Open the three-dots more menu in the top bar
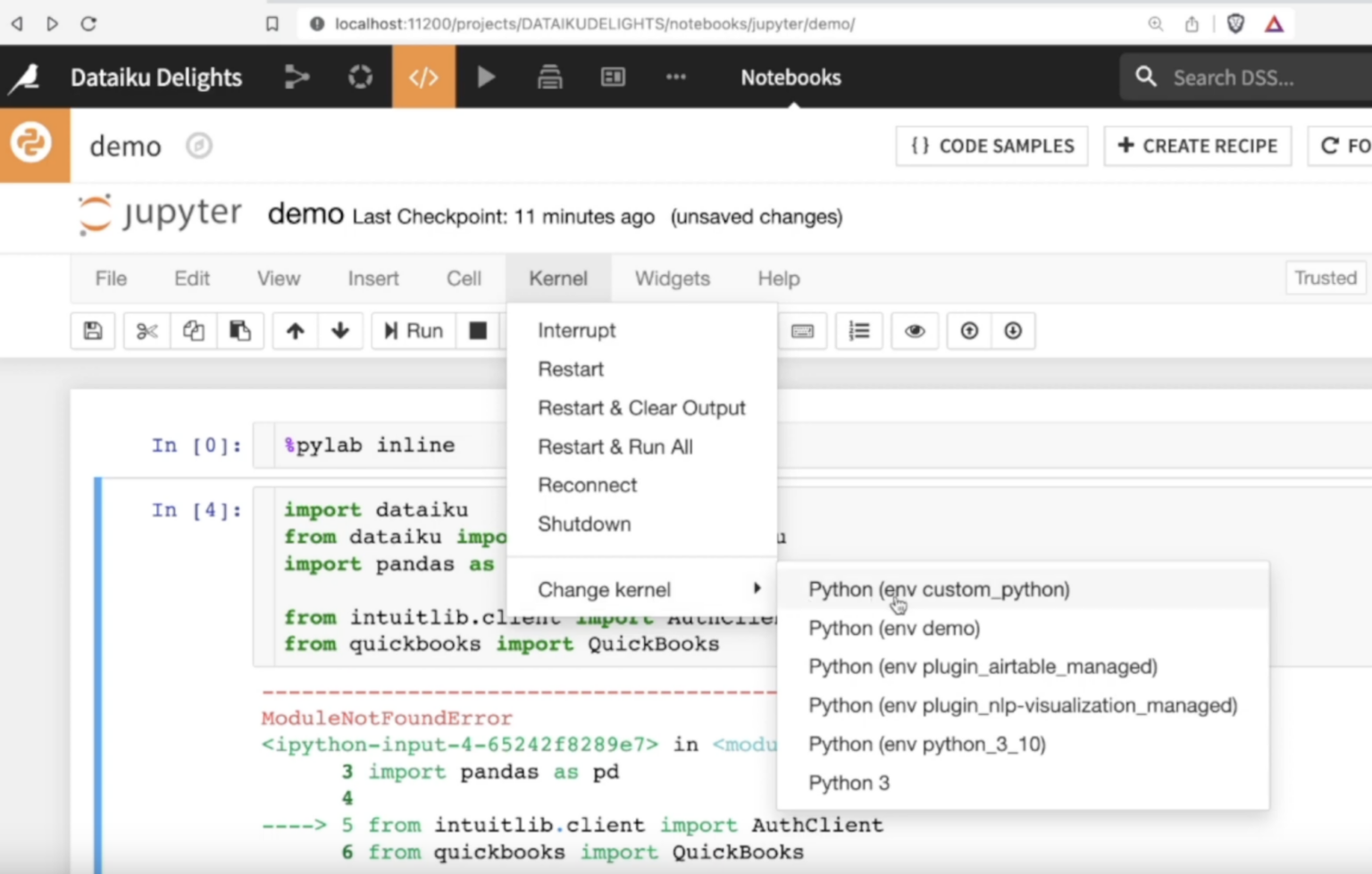Image resolution: width=1372 pixels, height=874 pixels. click(676, 78)
